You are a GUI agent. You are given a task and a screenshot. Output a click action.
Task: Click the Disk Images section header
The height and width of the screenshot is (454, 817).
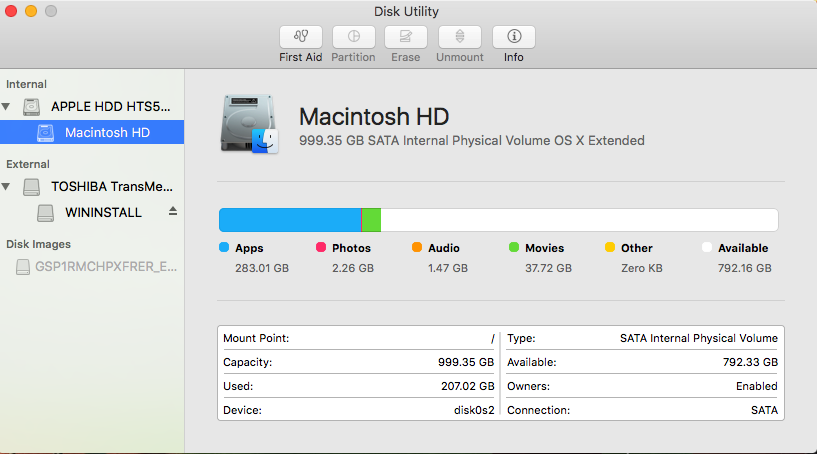(x=39, y=244)
